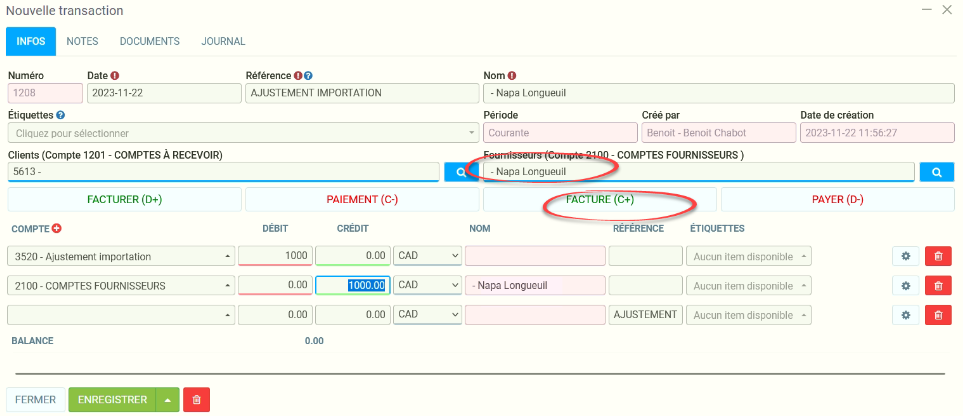Open CAD currency dropdown on first row
The image size is (963, 416).
click(427, 256)
